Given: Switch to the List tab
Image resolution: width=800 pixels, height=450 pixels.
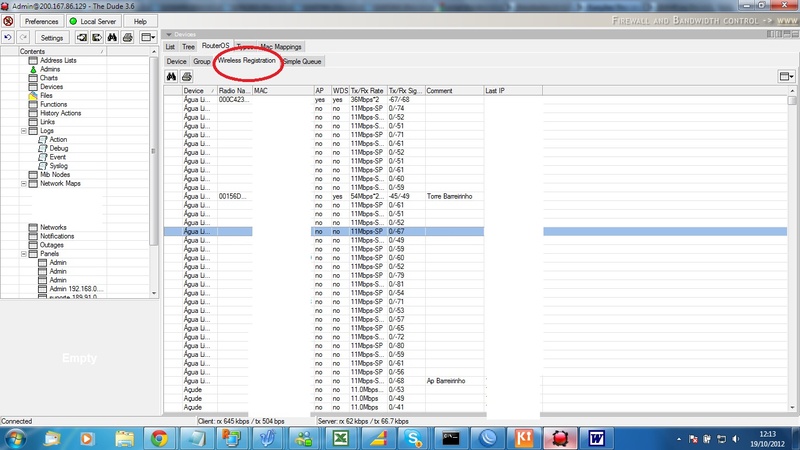Looking at the screenshot, I should point(170,46).
